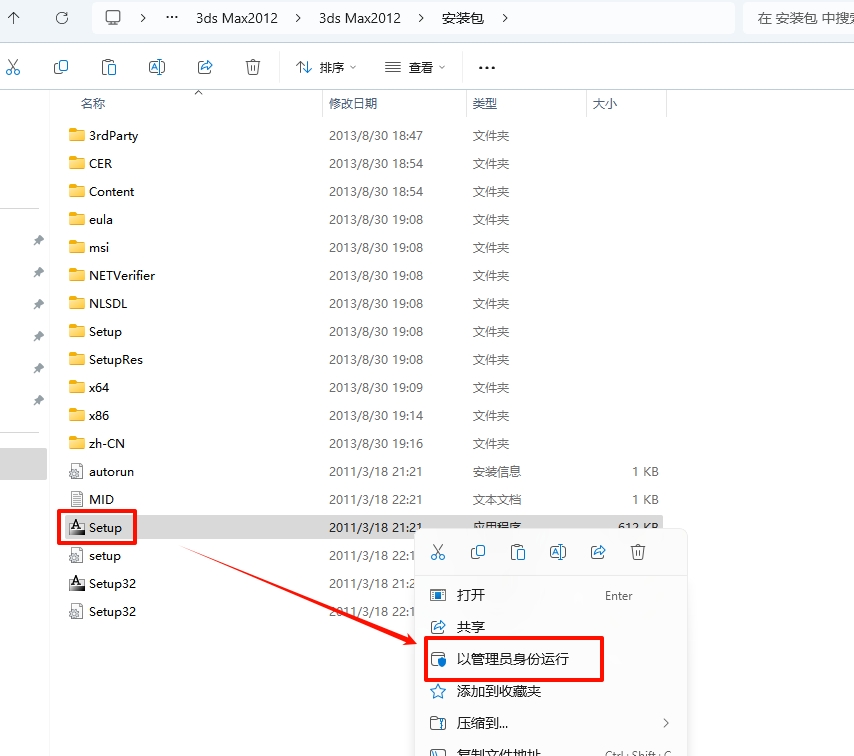Screen dimensions: 854x756
Task: Expand the chevron after 安装包 in the address bar
Action: tap(505, 18)
